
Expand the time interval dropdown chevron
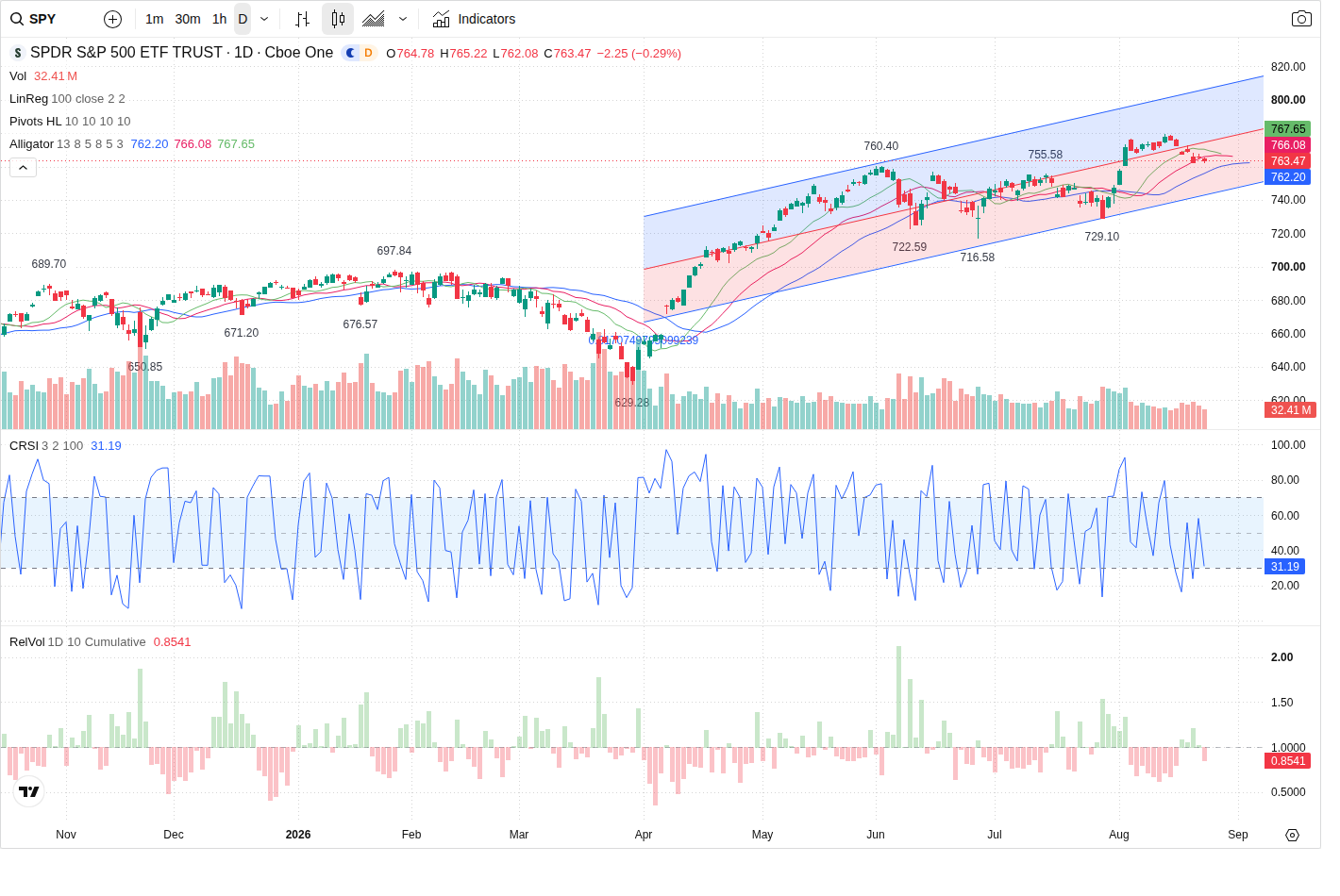[x=264, y=19]
